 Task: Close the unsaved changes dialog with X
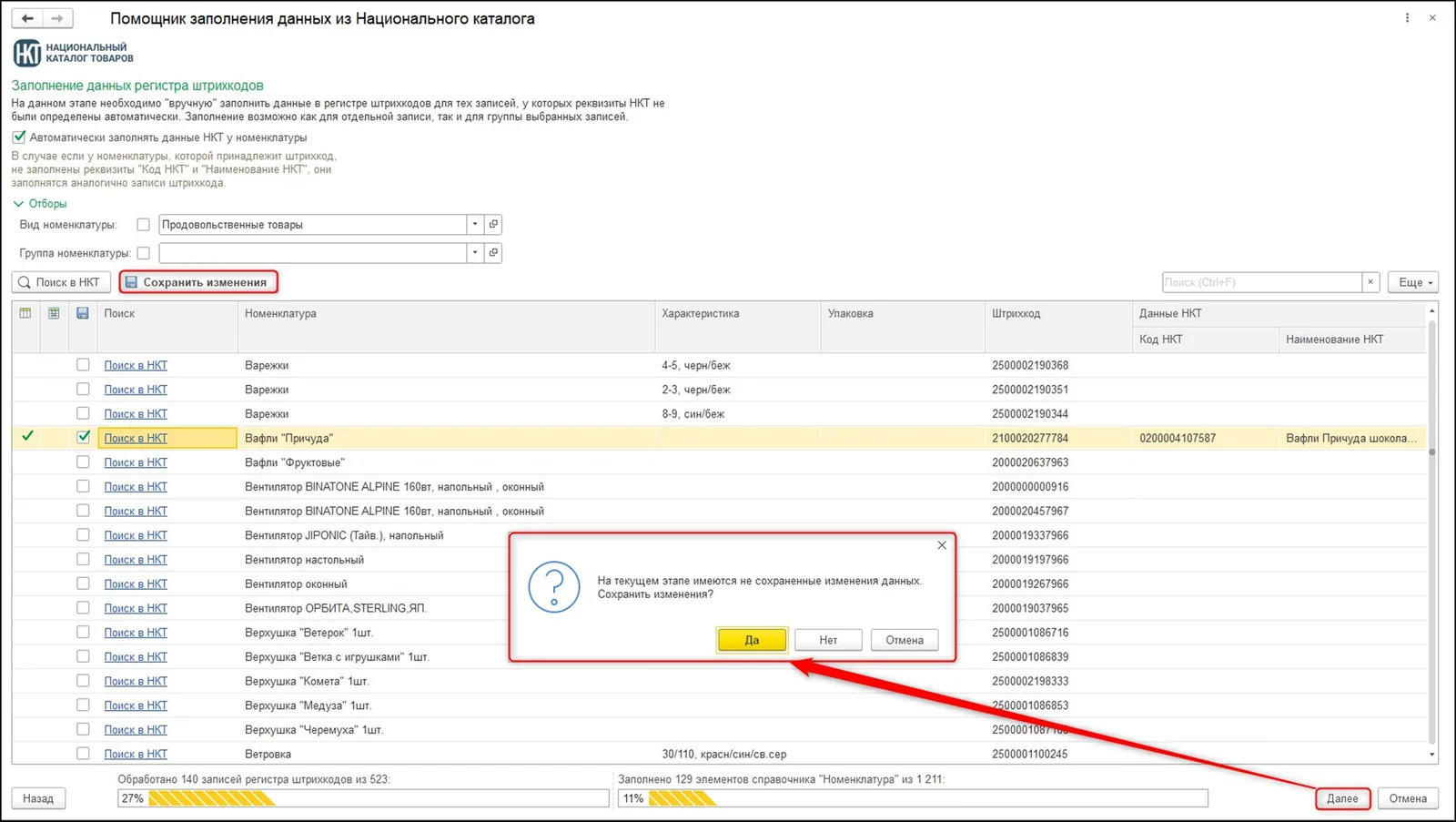pyautogui.click(x=942, y=545)
